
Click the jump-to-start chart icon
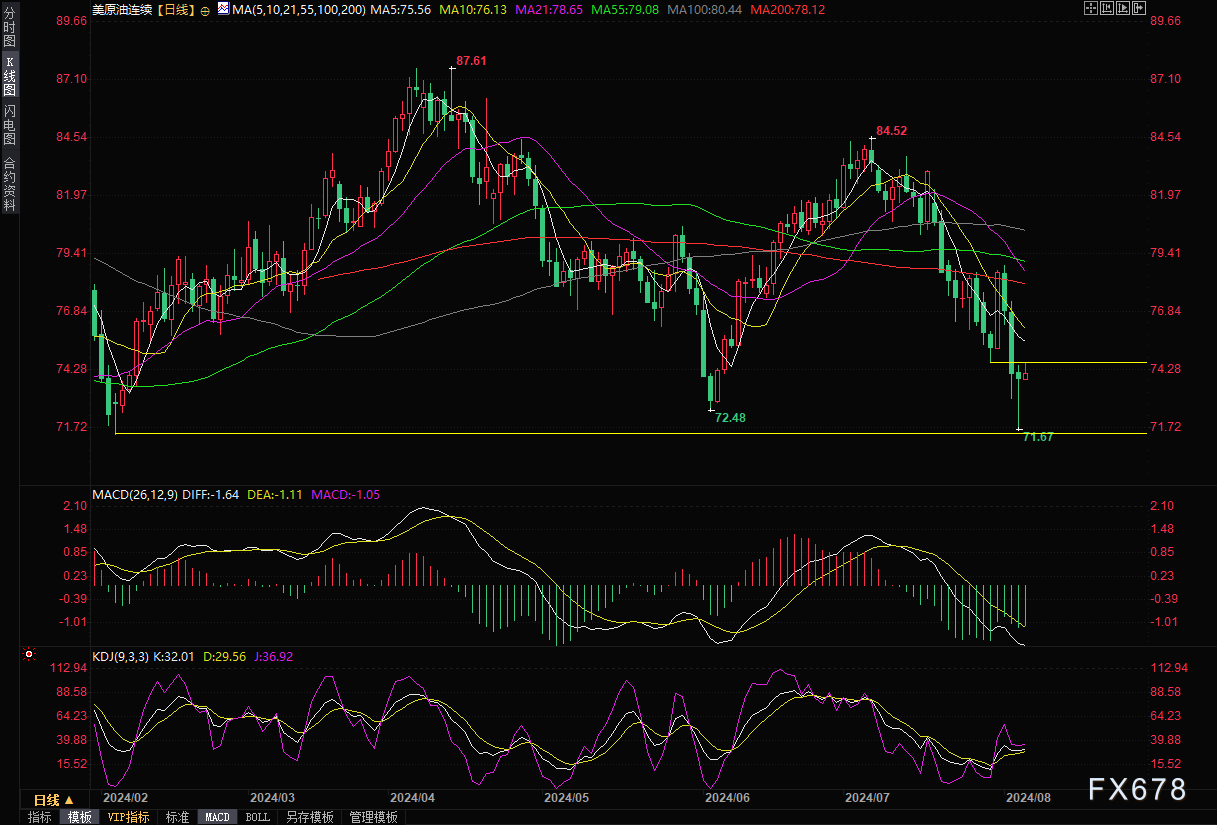[1105, 9]
